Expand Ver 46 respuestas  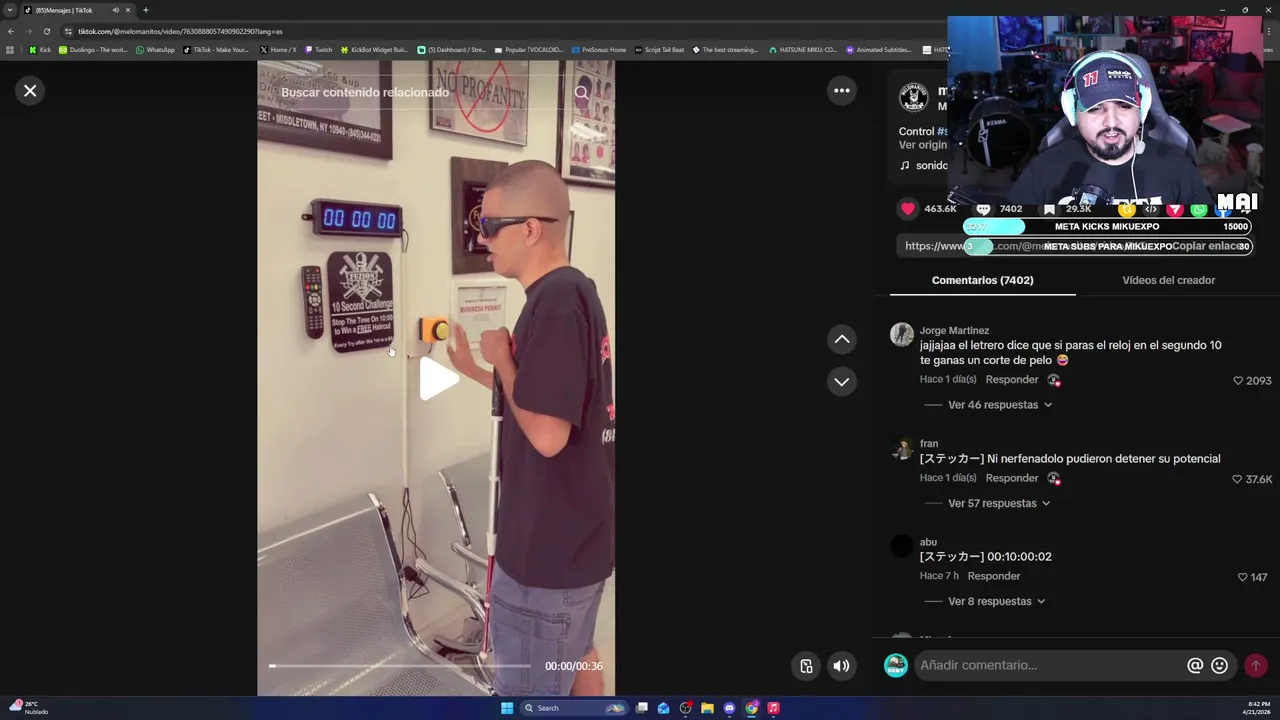pyautogui.click(x=1000, y=405)
